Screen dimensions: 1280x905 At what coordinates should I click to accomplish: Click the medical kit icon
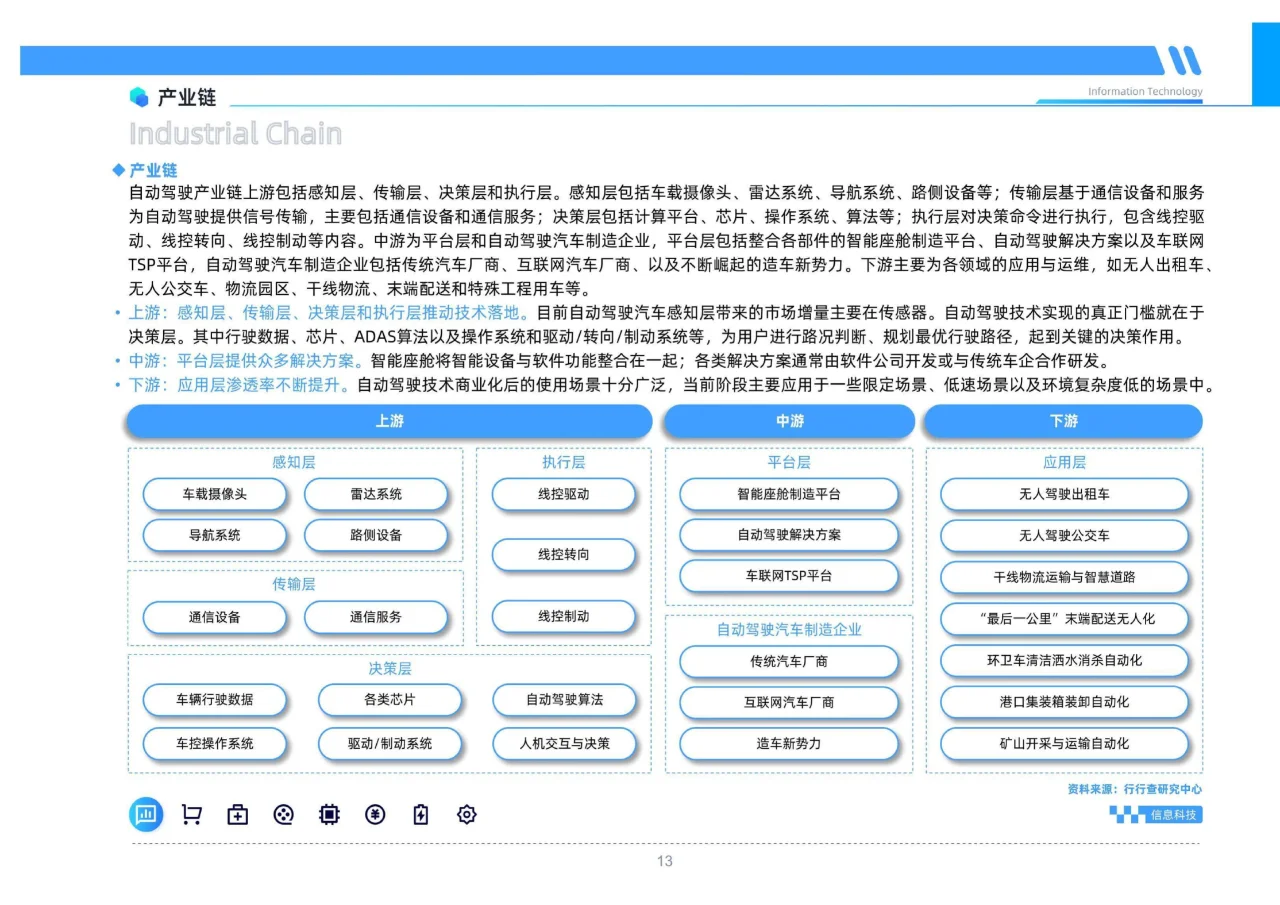tap(237, 815)
